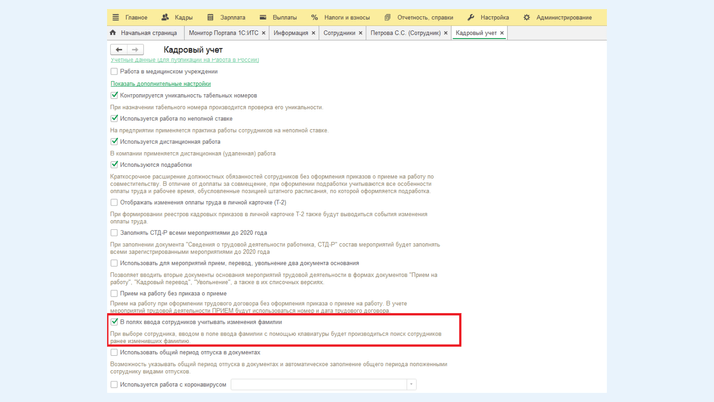Click text При назначении табельного номера производится проверка
Image resolution: width=714 pixels, height=402 pixels.
coord(217,107)
